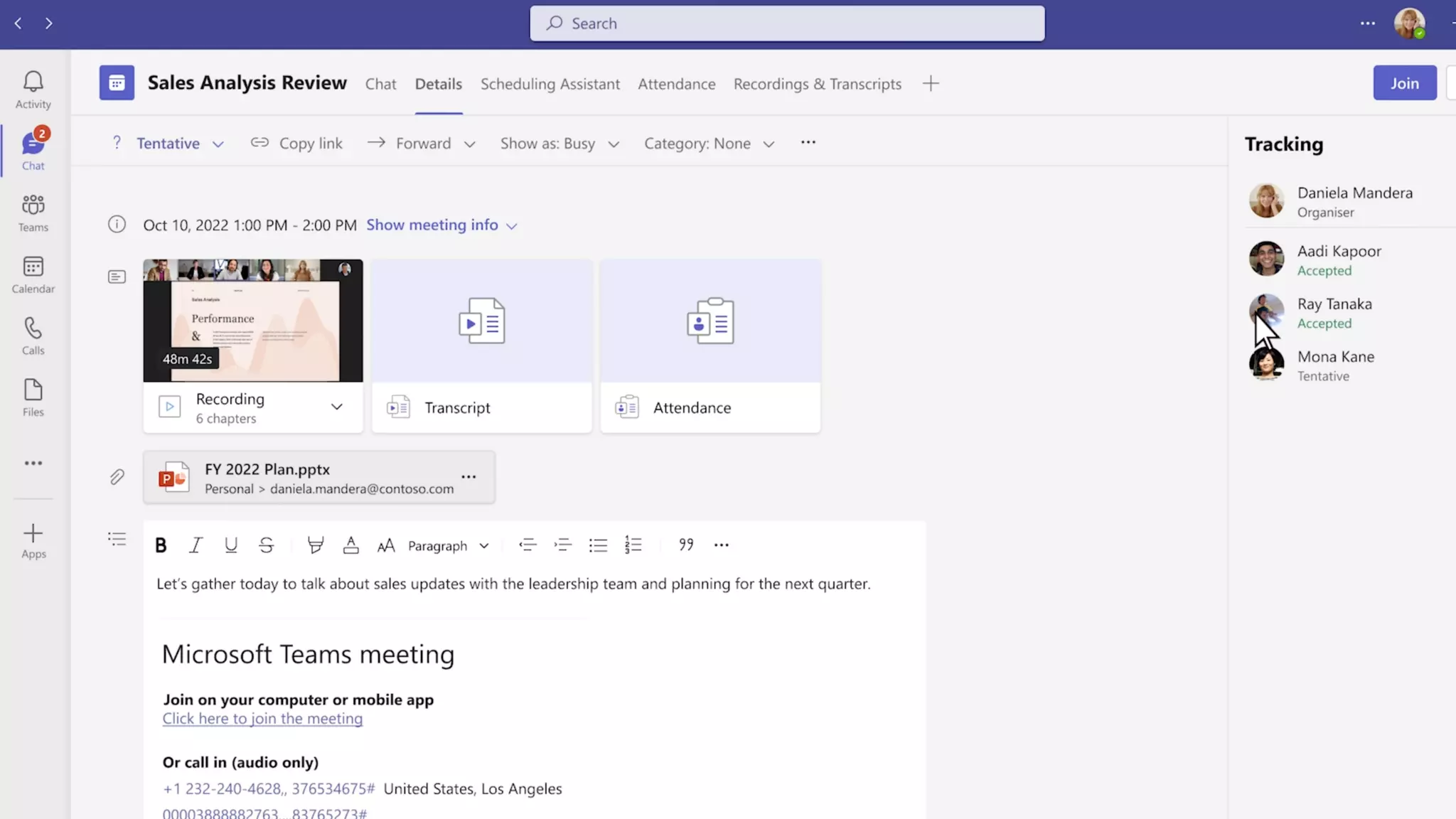Toggle italic formatting
The width and height of the screenshot is (1456, 819).
point(196,545)
